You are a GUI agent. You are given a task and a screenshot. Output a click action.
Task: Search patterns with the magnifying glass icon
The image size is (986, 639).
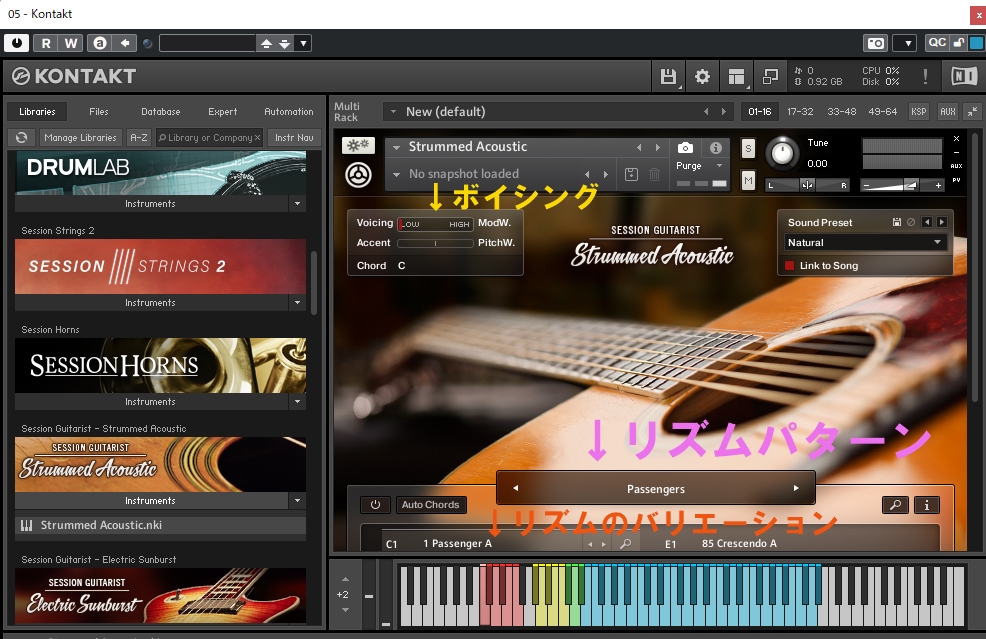[896, 505]
